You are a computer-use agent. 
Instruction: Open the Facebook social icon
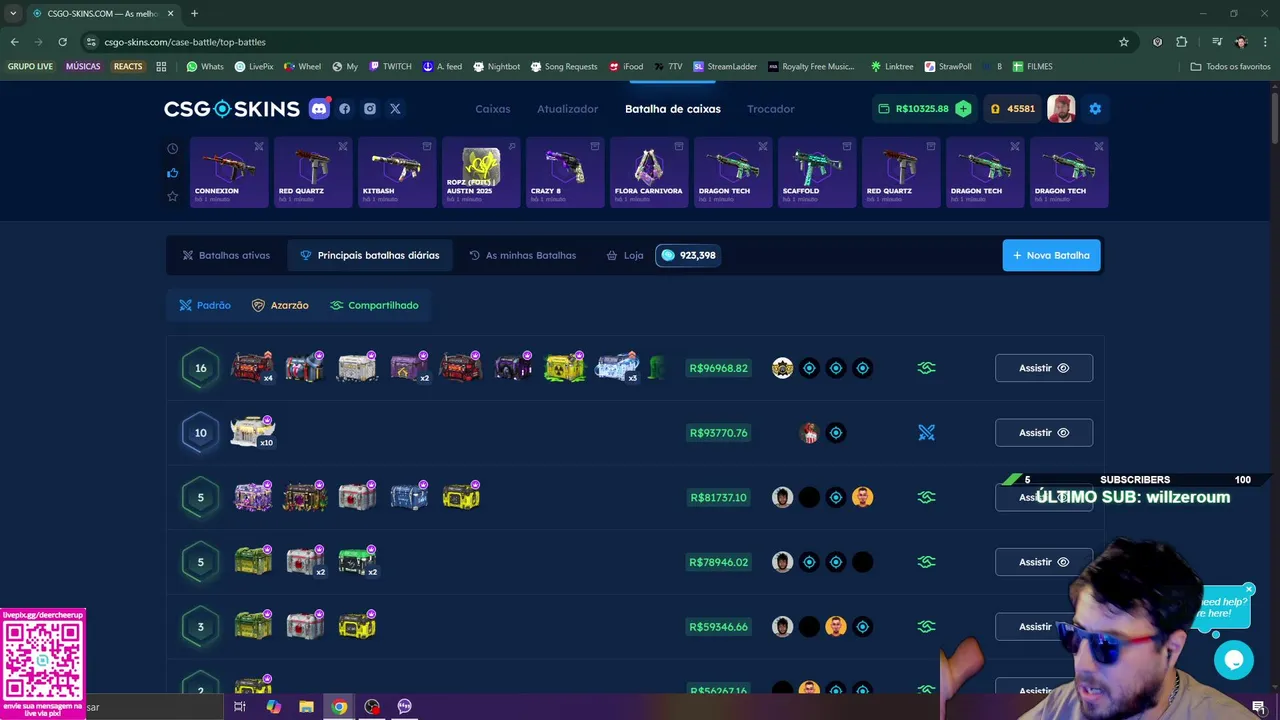345,109
